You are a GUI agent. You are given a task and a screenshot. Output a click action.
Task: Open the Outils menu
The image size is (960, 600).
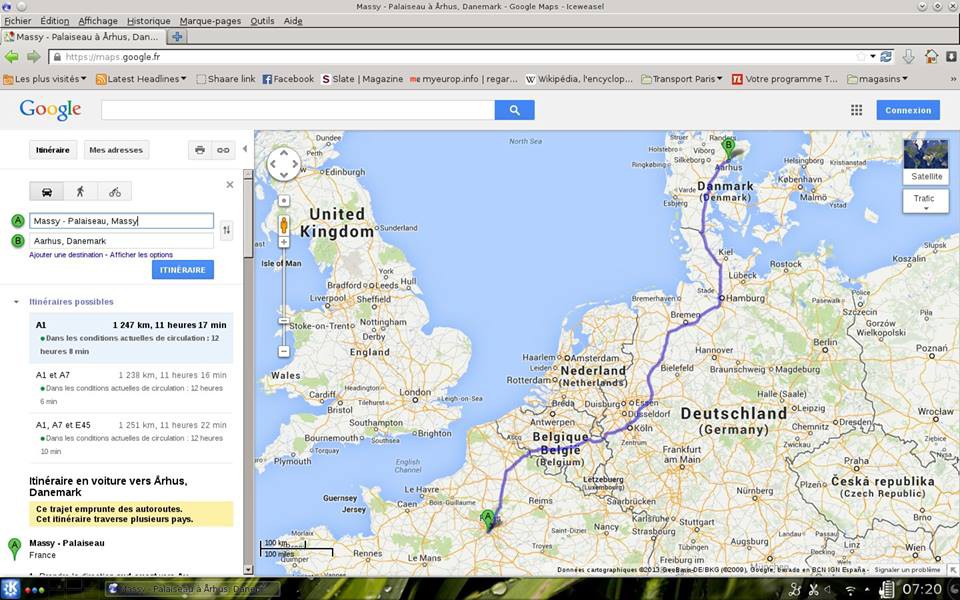click(262, 21)
